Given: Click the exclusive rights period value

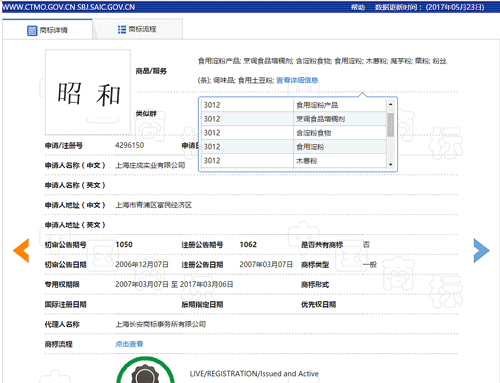Looking at the screenshot, I should [174, 284].
